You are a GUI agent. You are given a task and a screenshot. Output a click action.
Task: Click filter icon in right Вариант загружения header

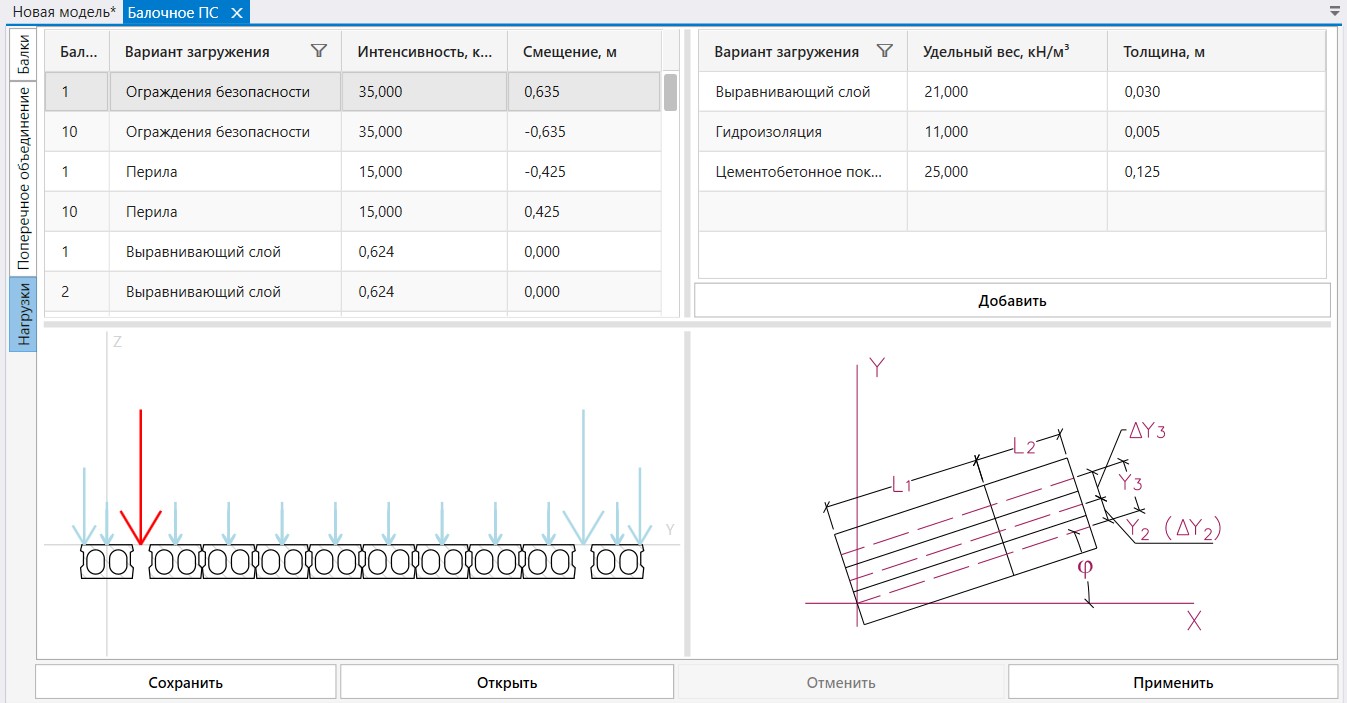[884, 51]
